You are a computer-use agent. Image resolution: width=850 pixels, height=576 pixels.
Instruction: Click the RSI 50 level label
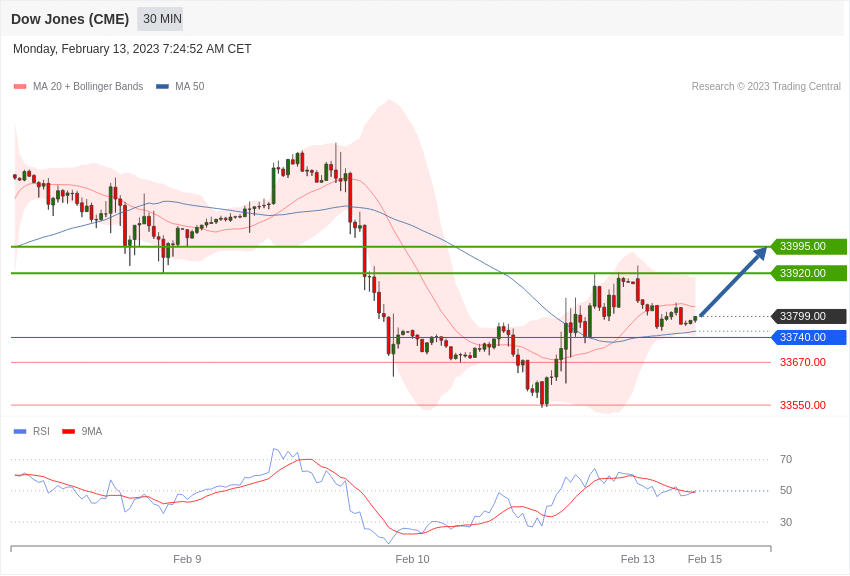pos(786,490)
